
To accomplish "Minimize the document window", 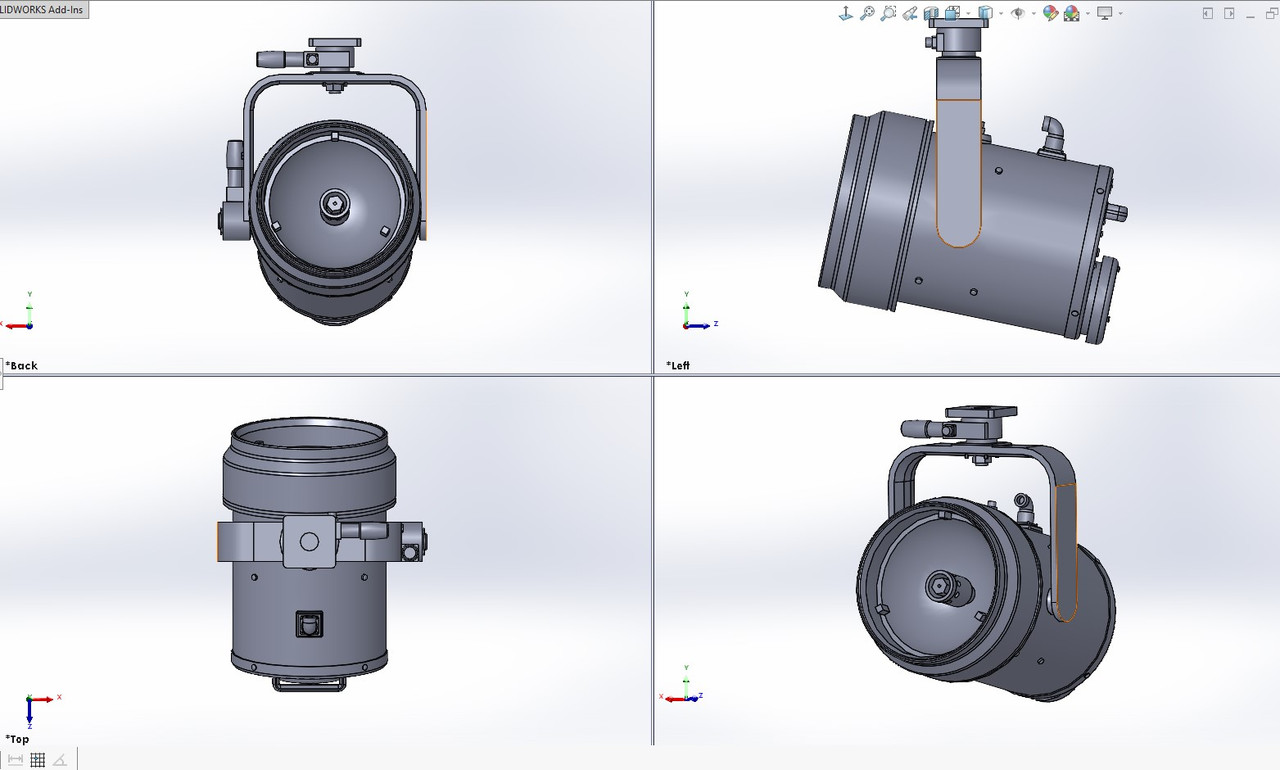I will [1250, 15].
